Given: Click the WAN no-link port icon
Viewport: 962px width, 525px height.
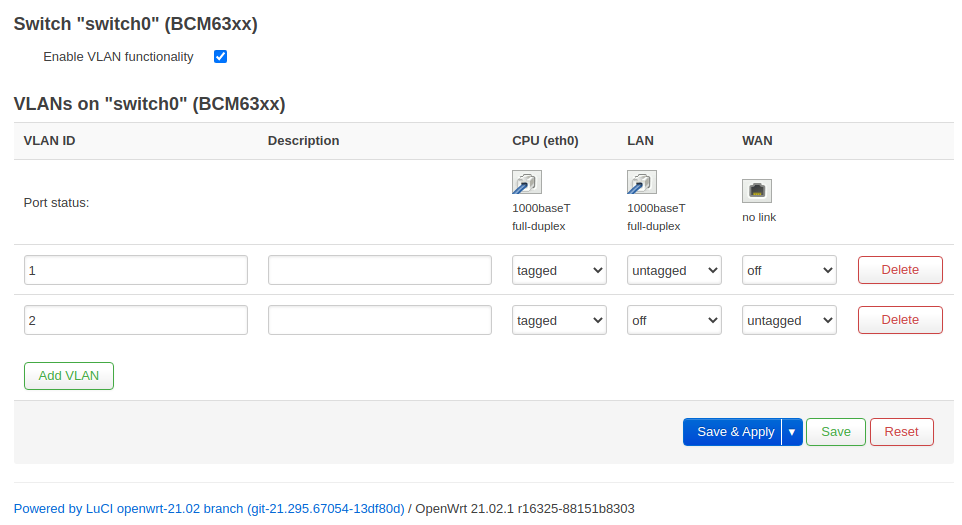Looking at the screenshot, I should (757, 191).
